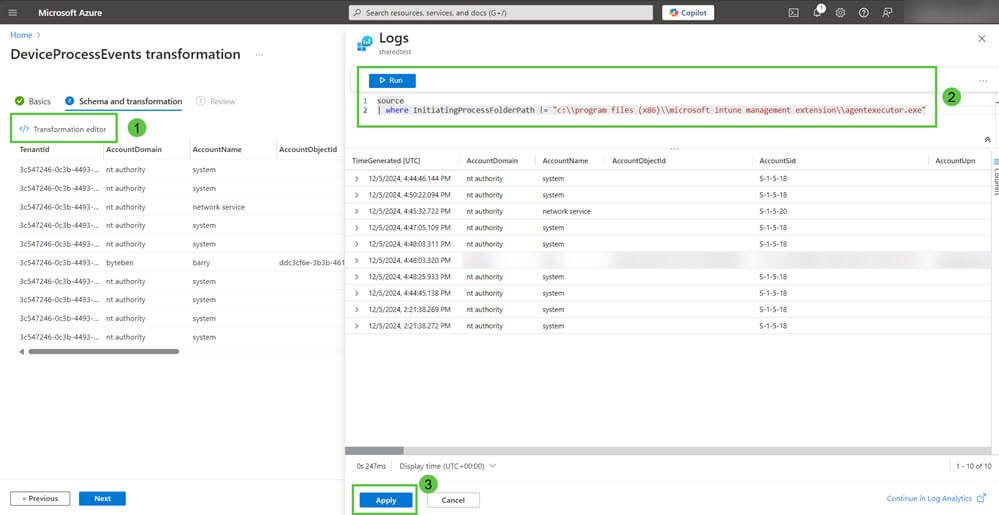Sort by TimeGenerated [UTC] column

click(386, 161)
